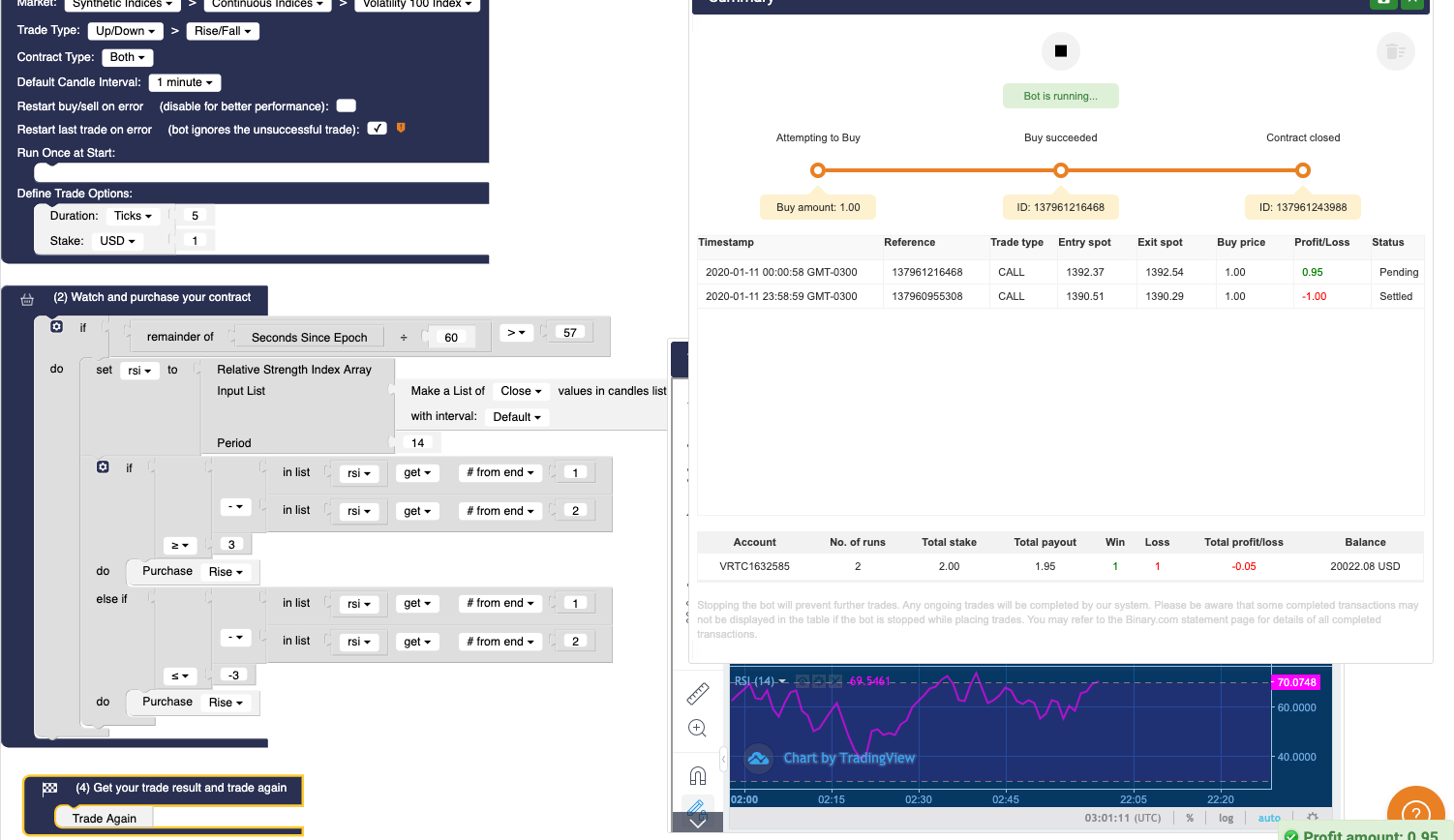Open the 1 minute candle interval dropdown

pyautogui.click(x=185, y=82)
